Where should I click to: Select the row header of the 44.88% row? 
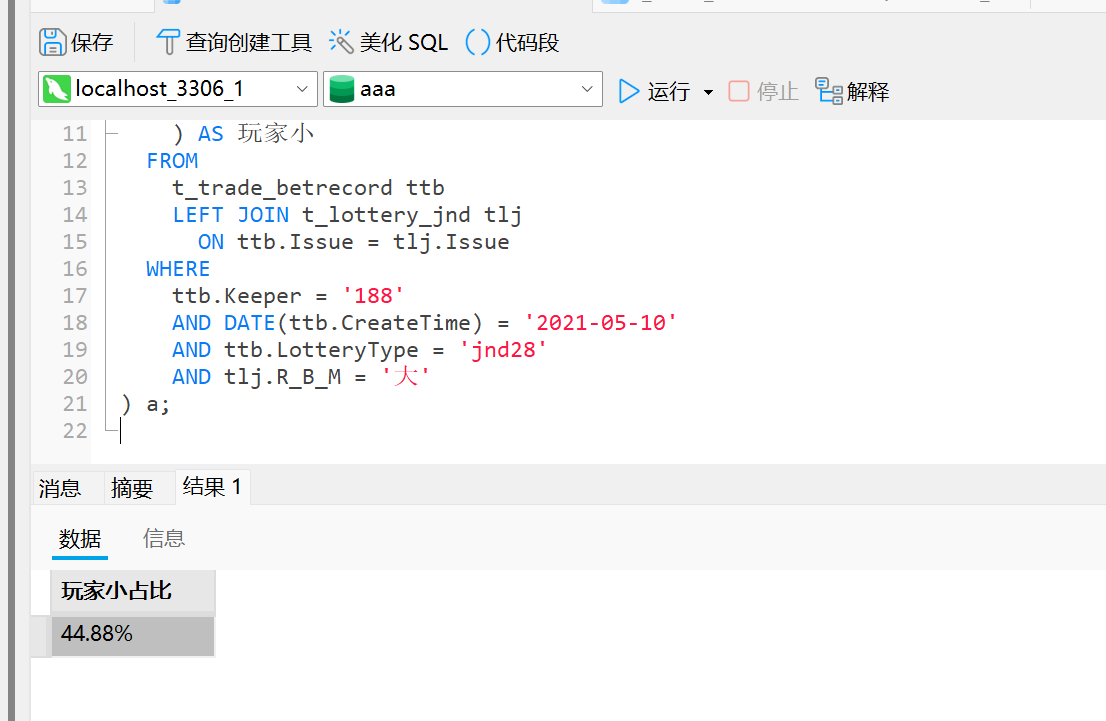click(41, 636)
